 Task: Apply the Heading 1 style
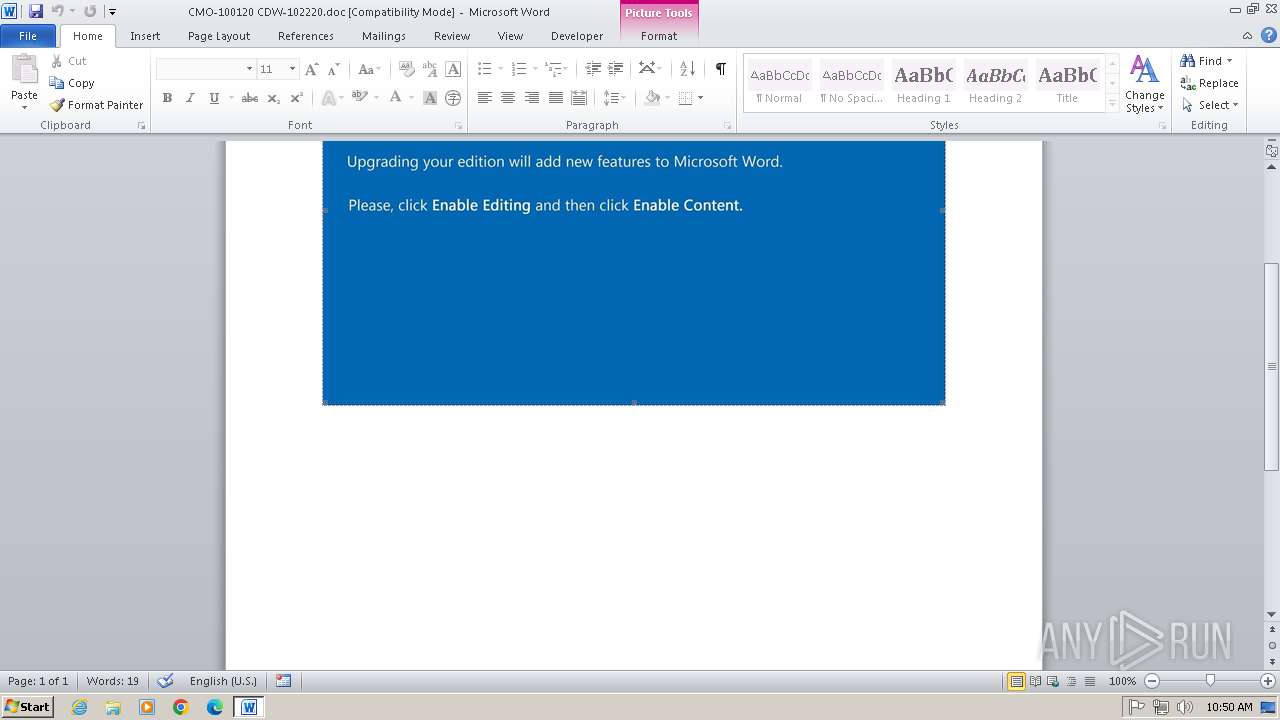(x=923, y=83)
